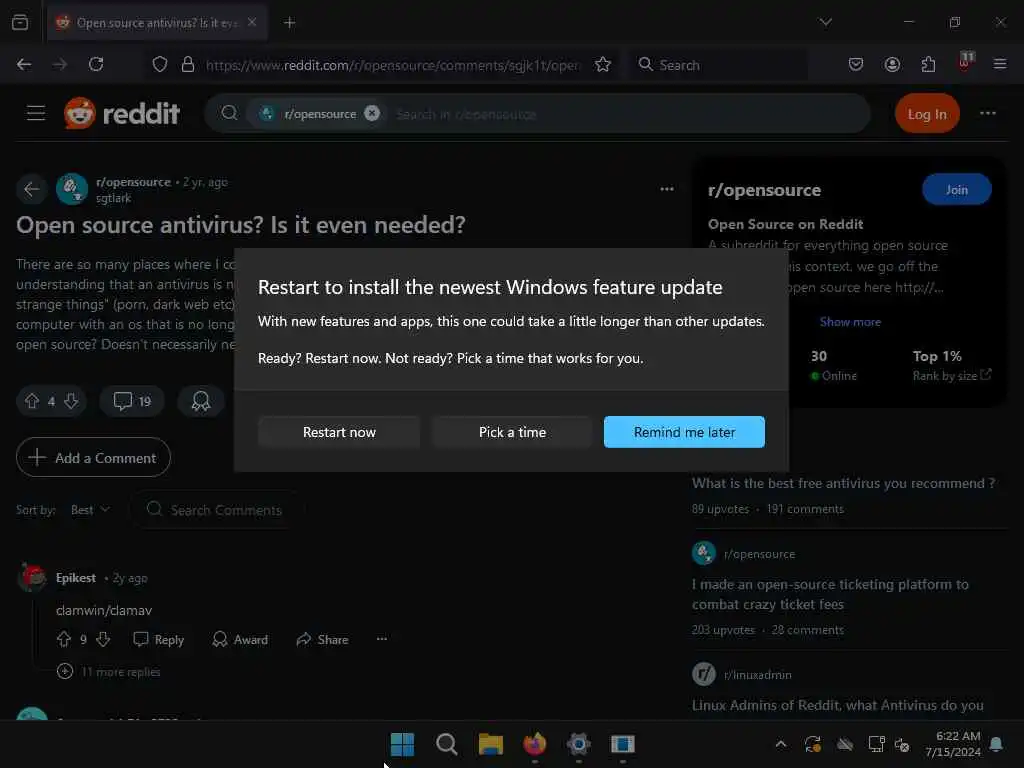This screenshot has width=1024, height=768.
Task: Bookmark this page with star icon
Action: [602, 64]
